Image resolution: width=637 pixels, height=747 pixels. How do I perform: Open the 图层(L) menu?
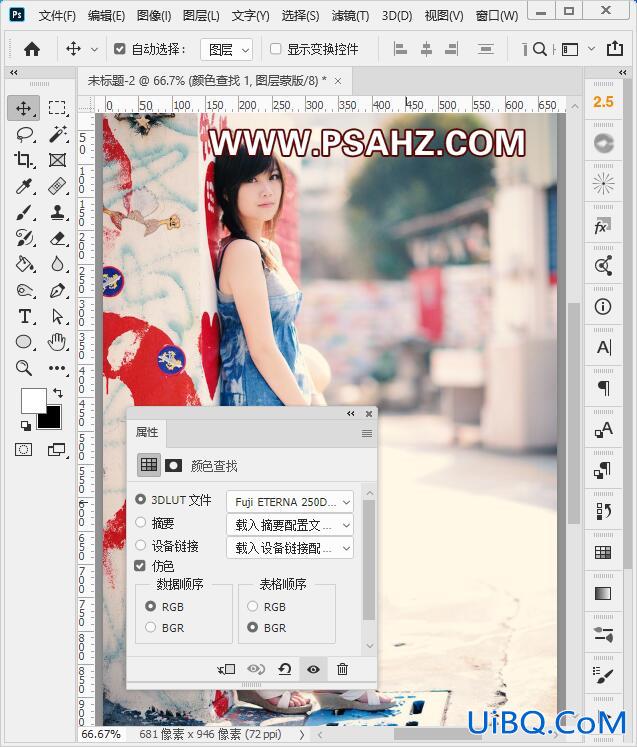[x=201, y=16]
